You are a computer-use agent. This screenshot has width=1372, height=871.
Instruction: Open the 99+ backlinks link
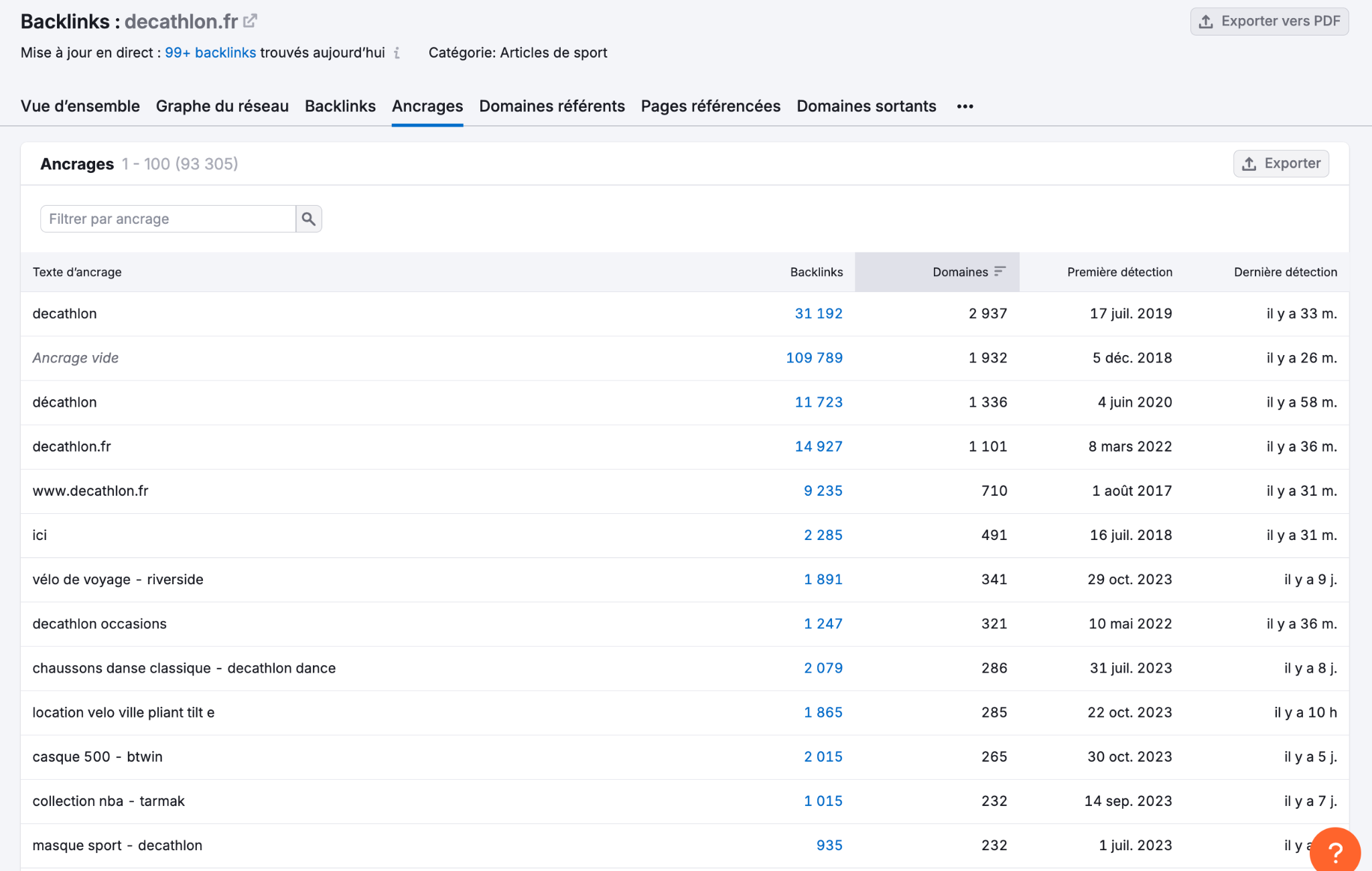pos(210,53)
